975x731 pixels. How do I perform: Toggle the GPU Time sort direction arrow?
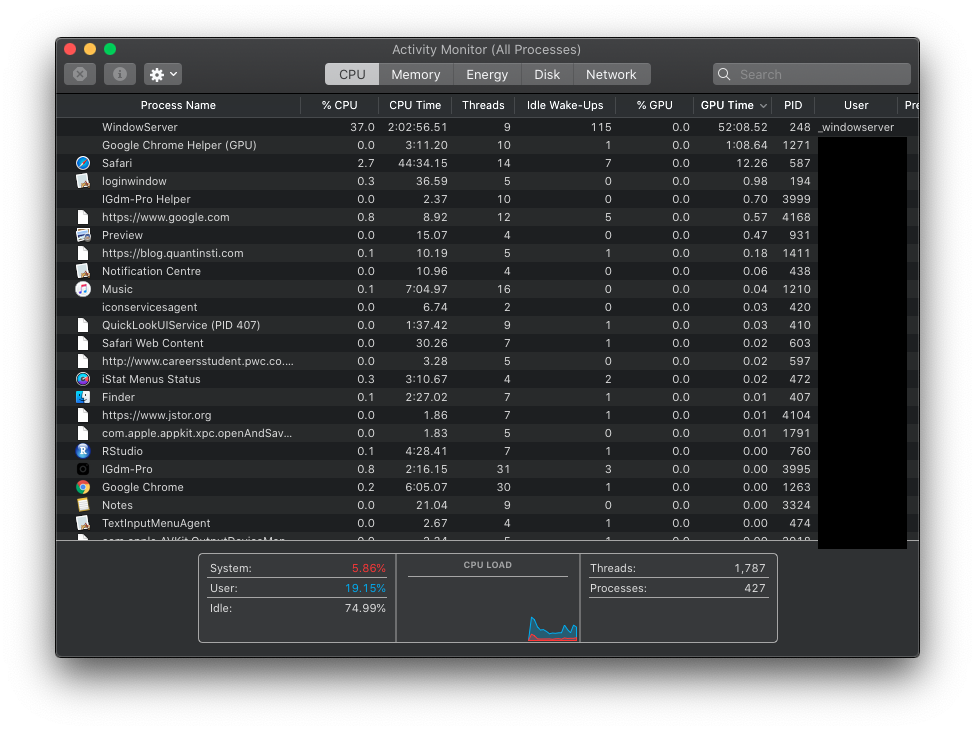coord(763,106)
